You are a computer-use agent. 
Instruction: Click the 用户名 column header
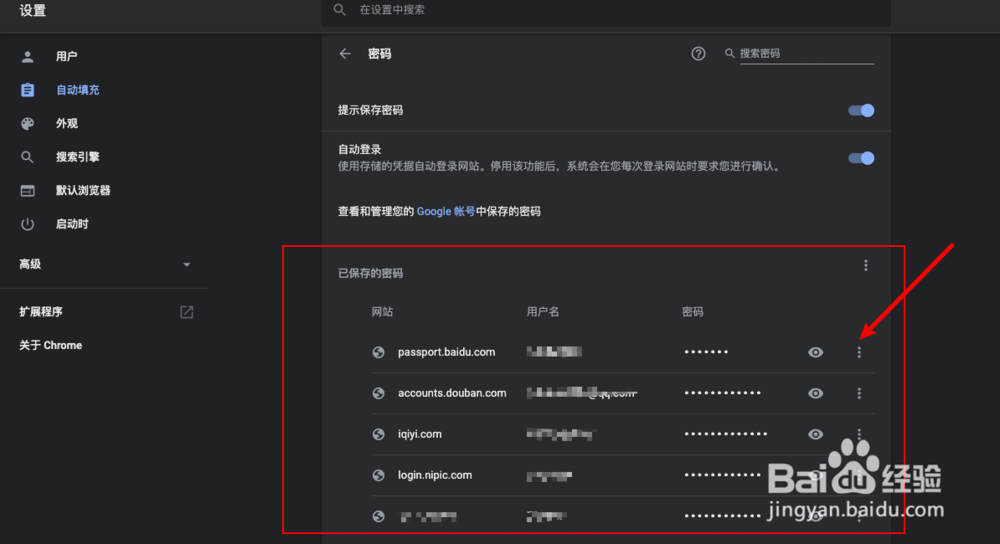coord(543,312)
